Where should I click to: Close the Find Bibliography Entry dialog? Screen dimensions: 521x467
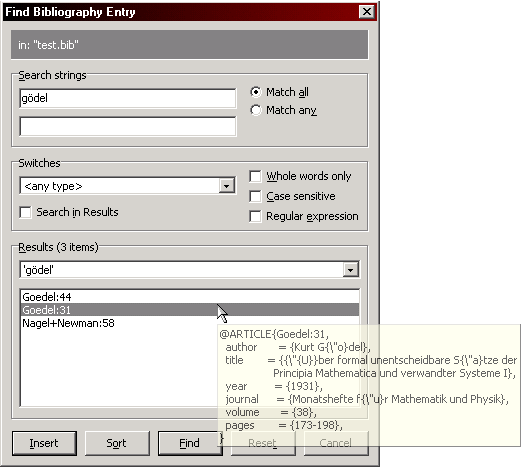tap(367, 12)
